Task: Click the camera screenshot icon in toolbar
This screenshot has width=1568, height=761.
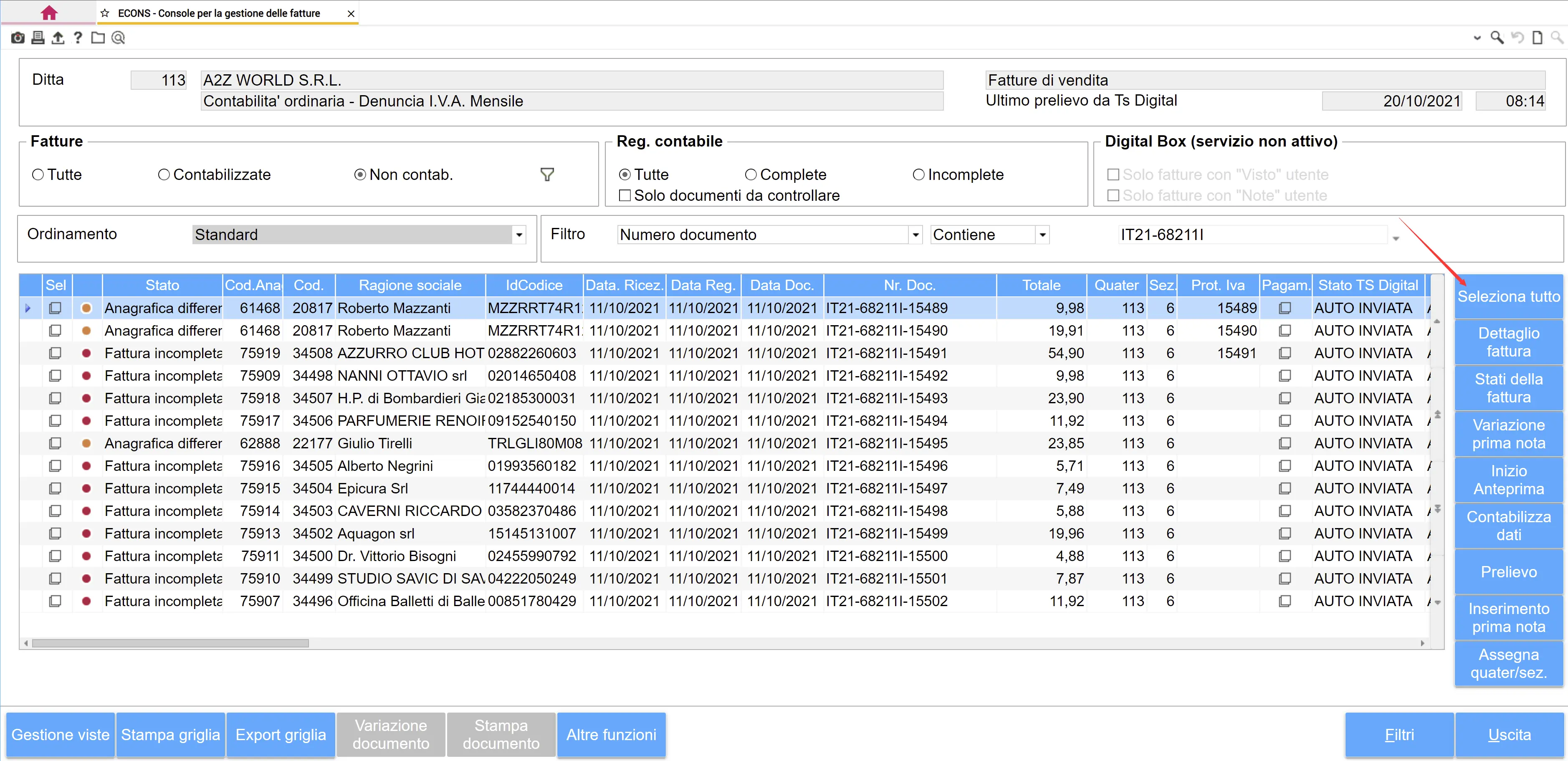Action: point(18,38)
